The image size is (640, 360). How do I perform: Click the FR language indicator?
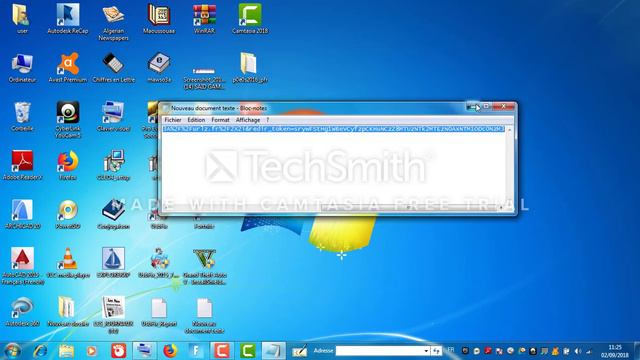451,350
